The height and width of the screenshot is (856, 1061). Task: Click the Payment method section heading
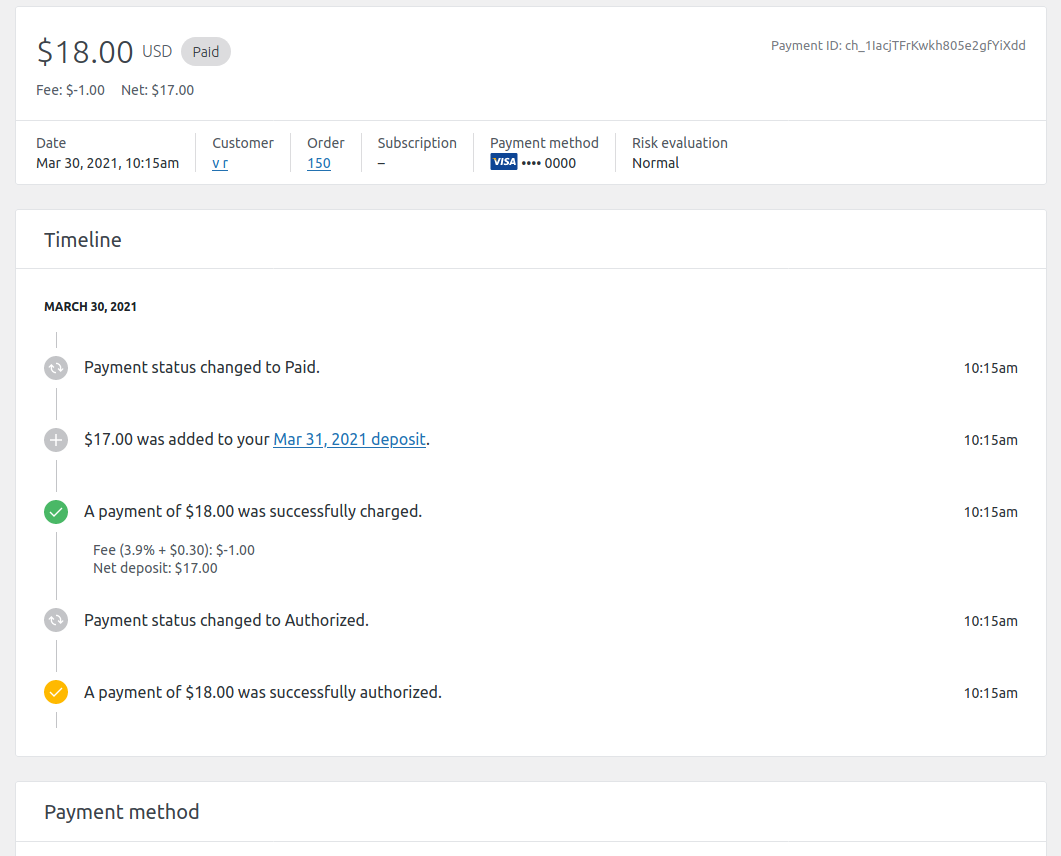pyautogui.click(x=122, y=812)
